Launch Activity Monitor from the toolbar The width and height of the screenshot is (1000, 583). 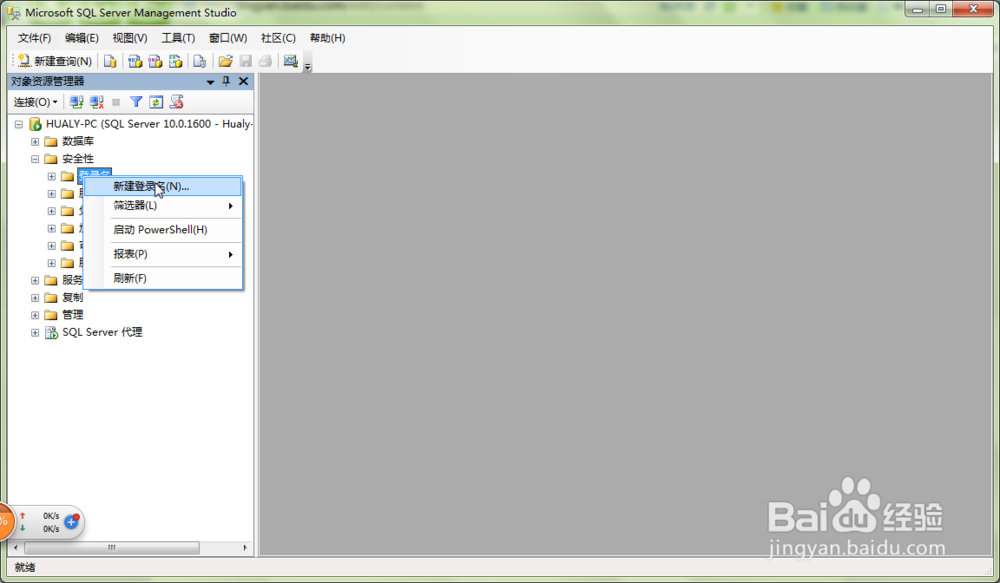tap(290, 61)
